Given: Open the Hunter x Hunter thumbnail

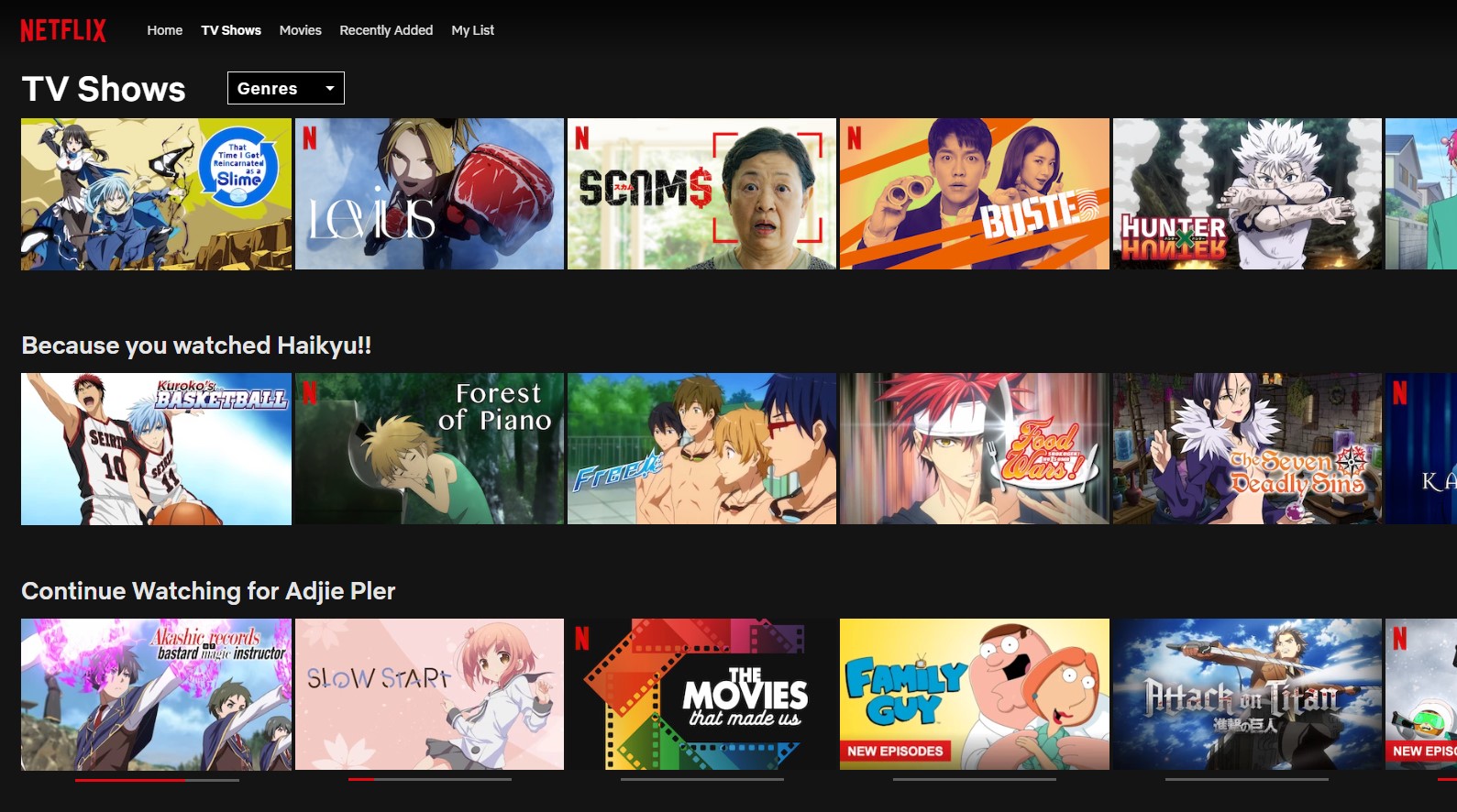Looking at the screenshot, I should pyautogui.click(x=1247, y=193).
